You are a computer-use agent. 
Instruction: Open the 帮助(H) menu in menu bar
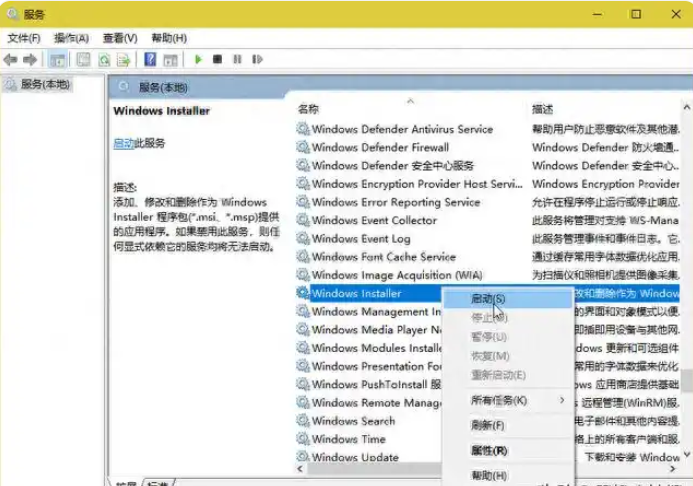(169, 38)
